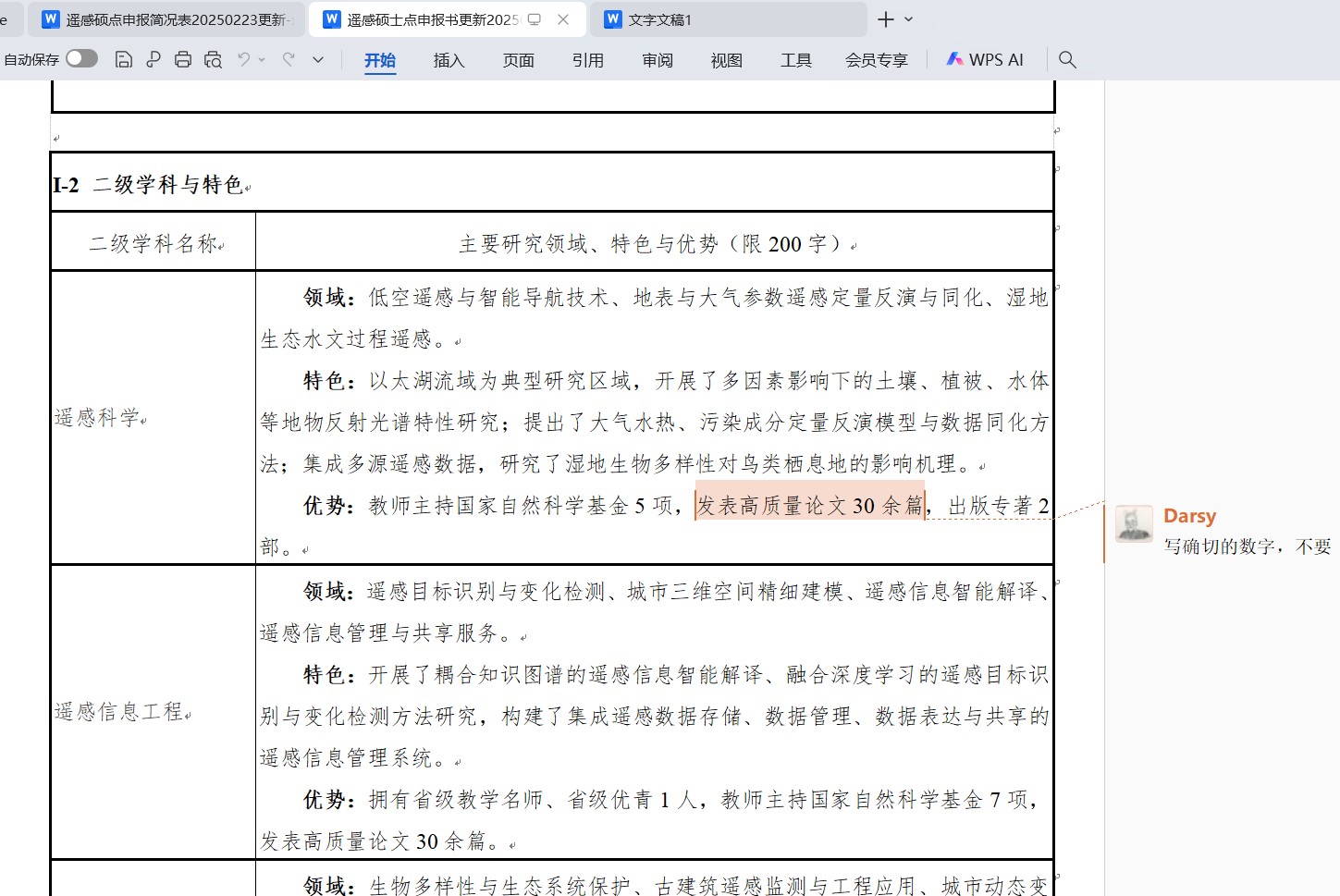Click the Print icon
1340x896 pixels.
[183, 60]
